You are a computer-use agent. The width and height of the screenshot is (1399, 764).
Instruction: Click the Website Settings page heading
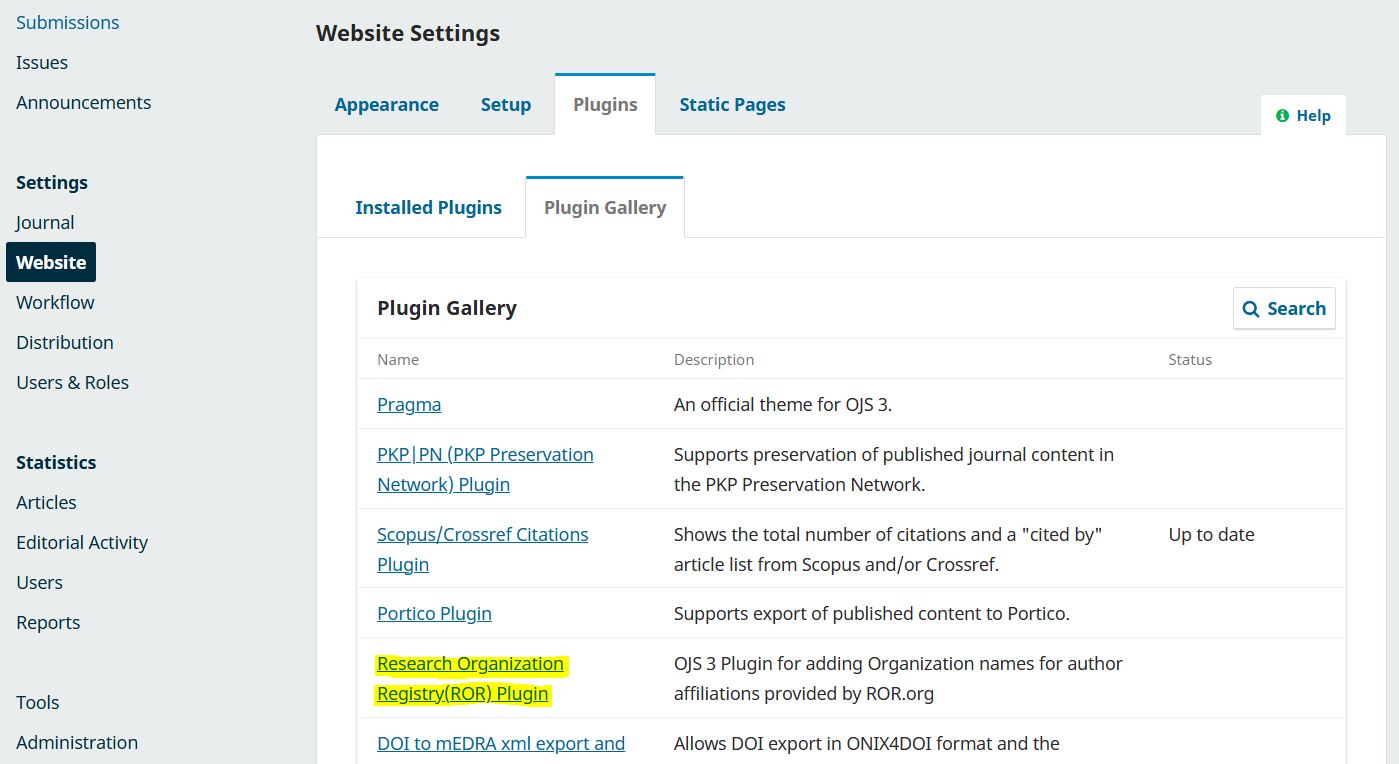coord(408,33)
